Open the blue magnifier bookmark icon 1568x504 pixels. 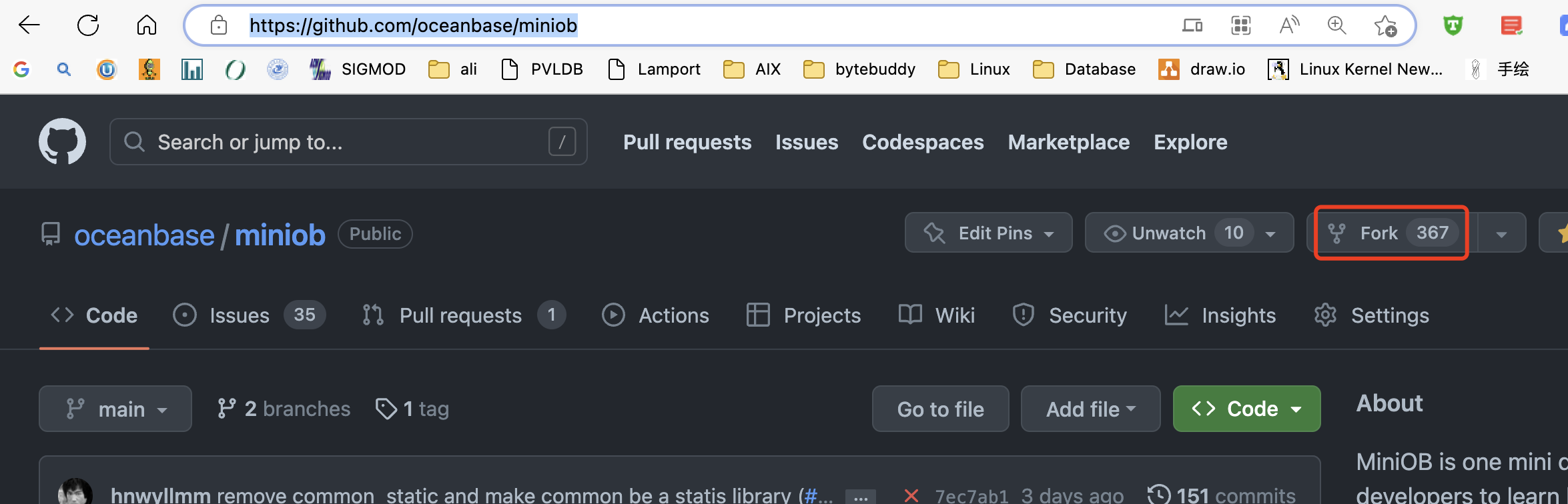(x=63, y=69)
